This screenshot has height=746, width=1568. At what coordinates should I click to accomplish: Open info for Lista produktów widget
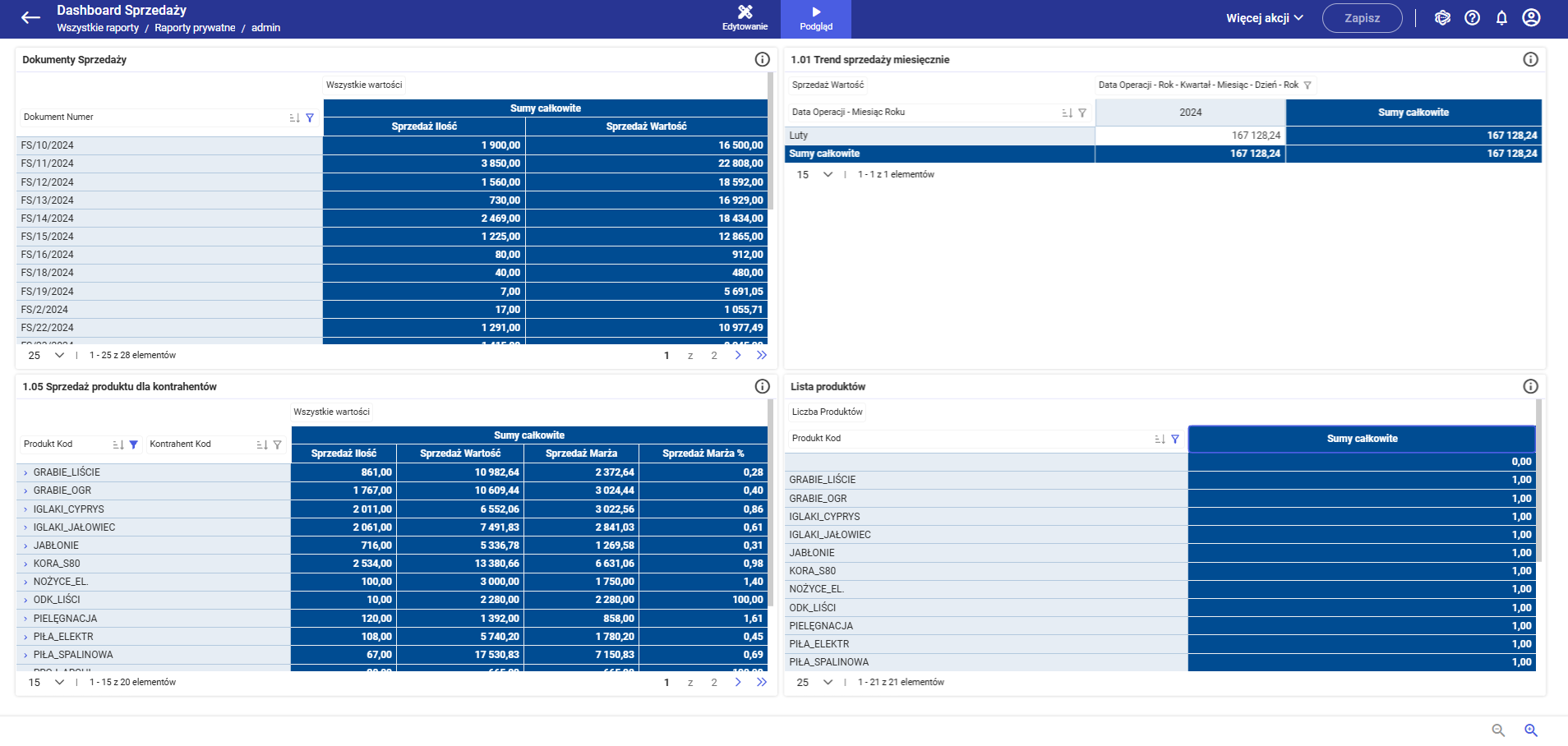click(1530, 386)
